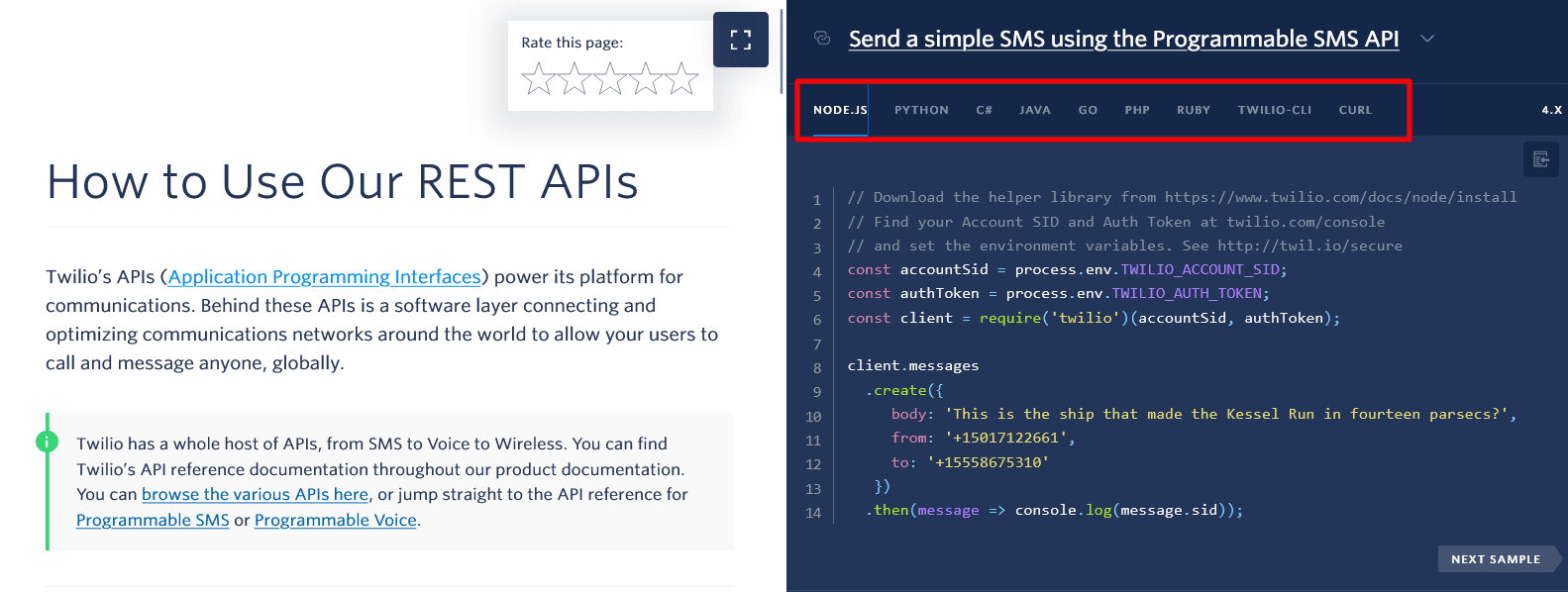Viewport: 1568px width, 592px height.
Task: Choose the twilio-cli tab
Action: [x=1274, y=110]
